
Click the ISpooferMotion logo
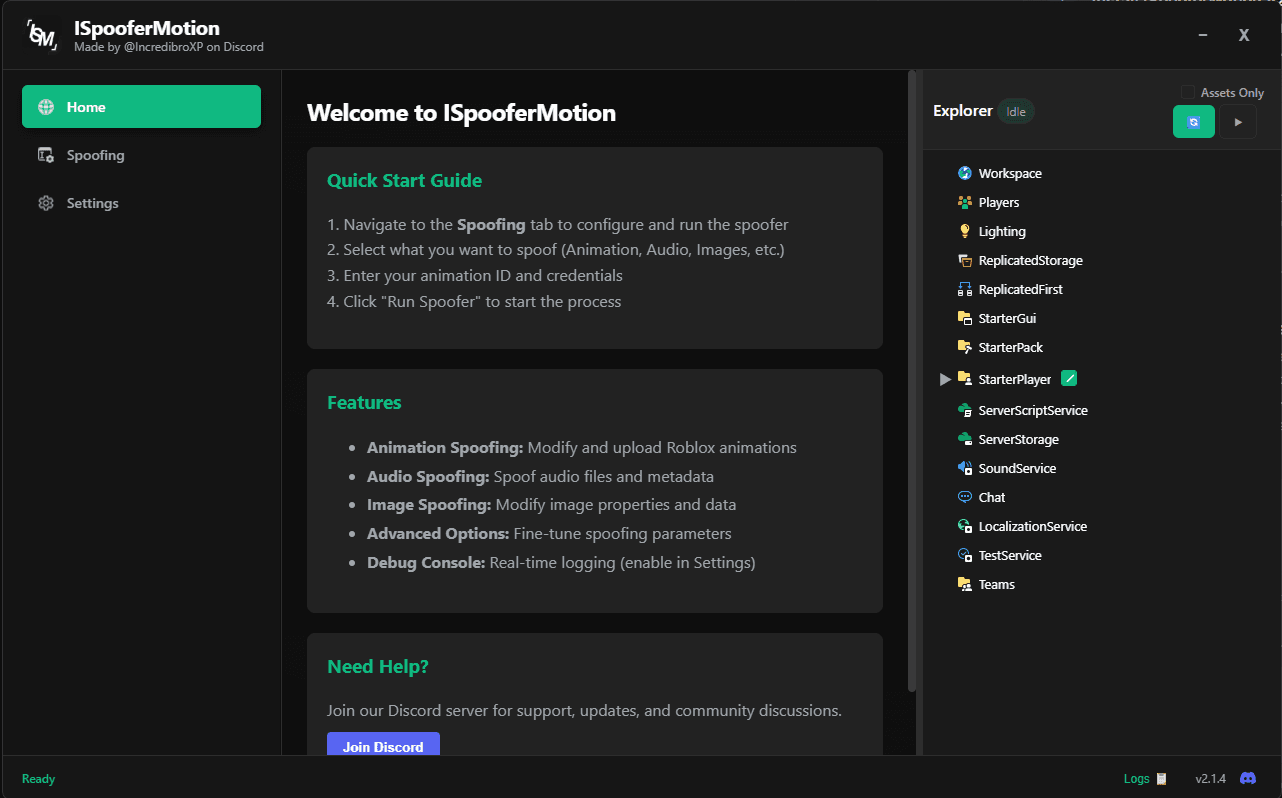pos(41,34)
